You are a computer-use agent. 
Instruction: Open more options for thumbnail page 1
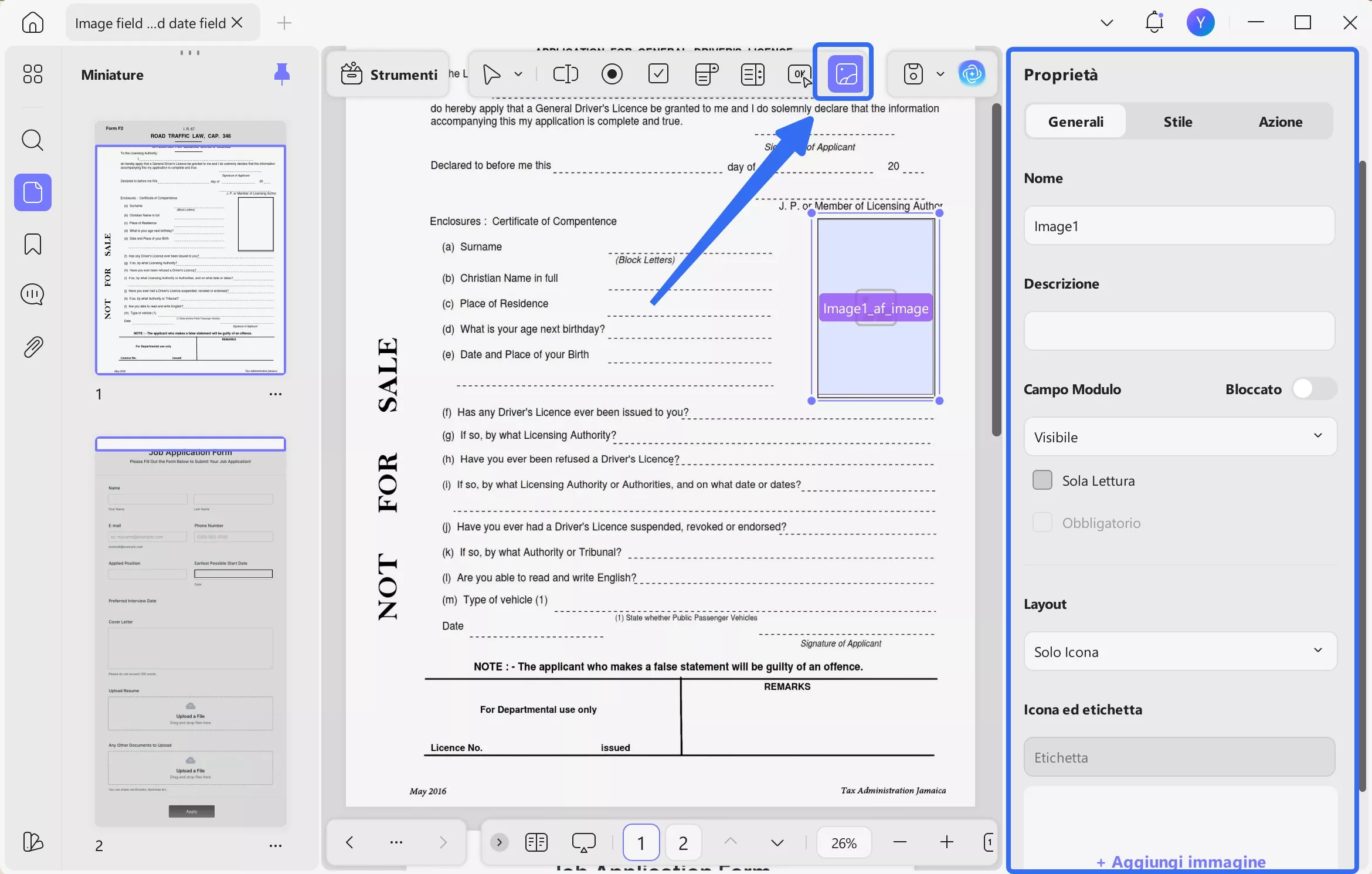[276, 394]
